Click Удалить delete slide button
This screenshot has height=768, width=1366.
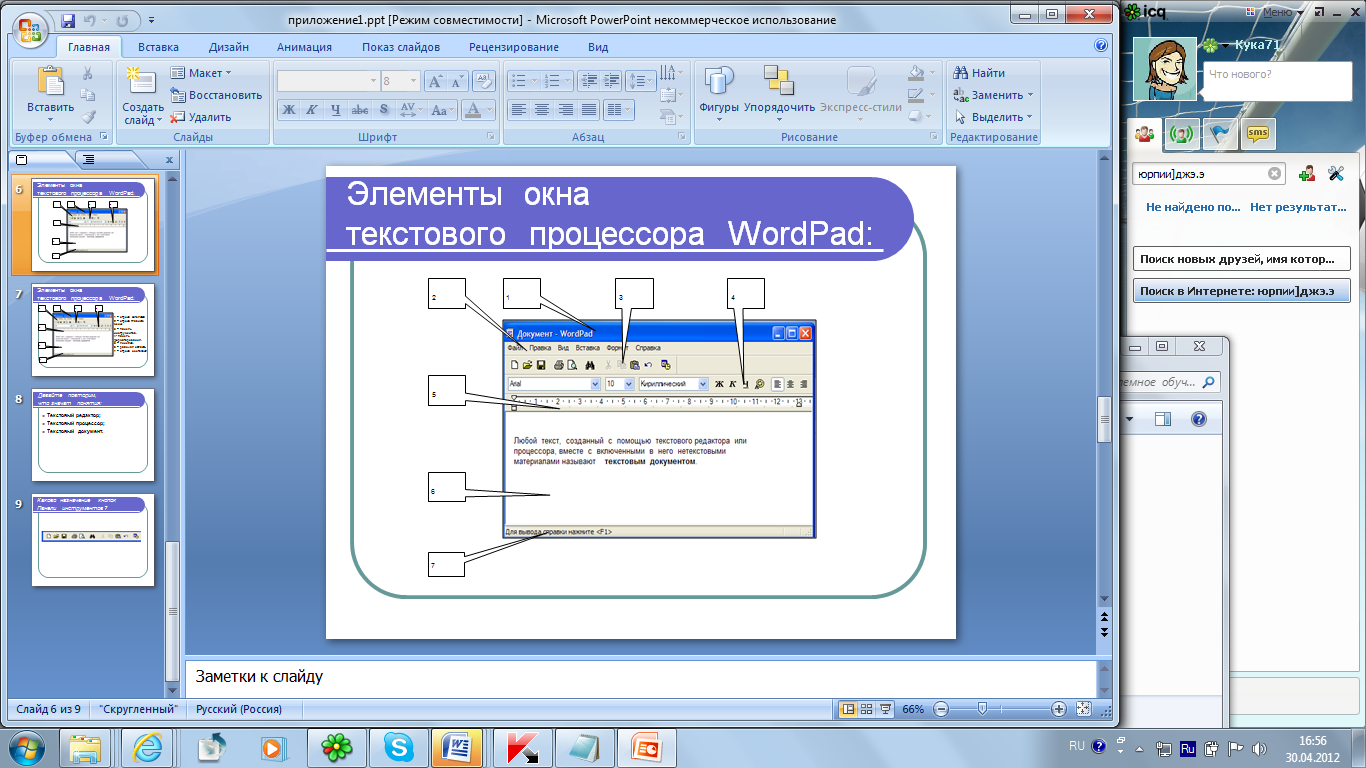pos(201,117)
